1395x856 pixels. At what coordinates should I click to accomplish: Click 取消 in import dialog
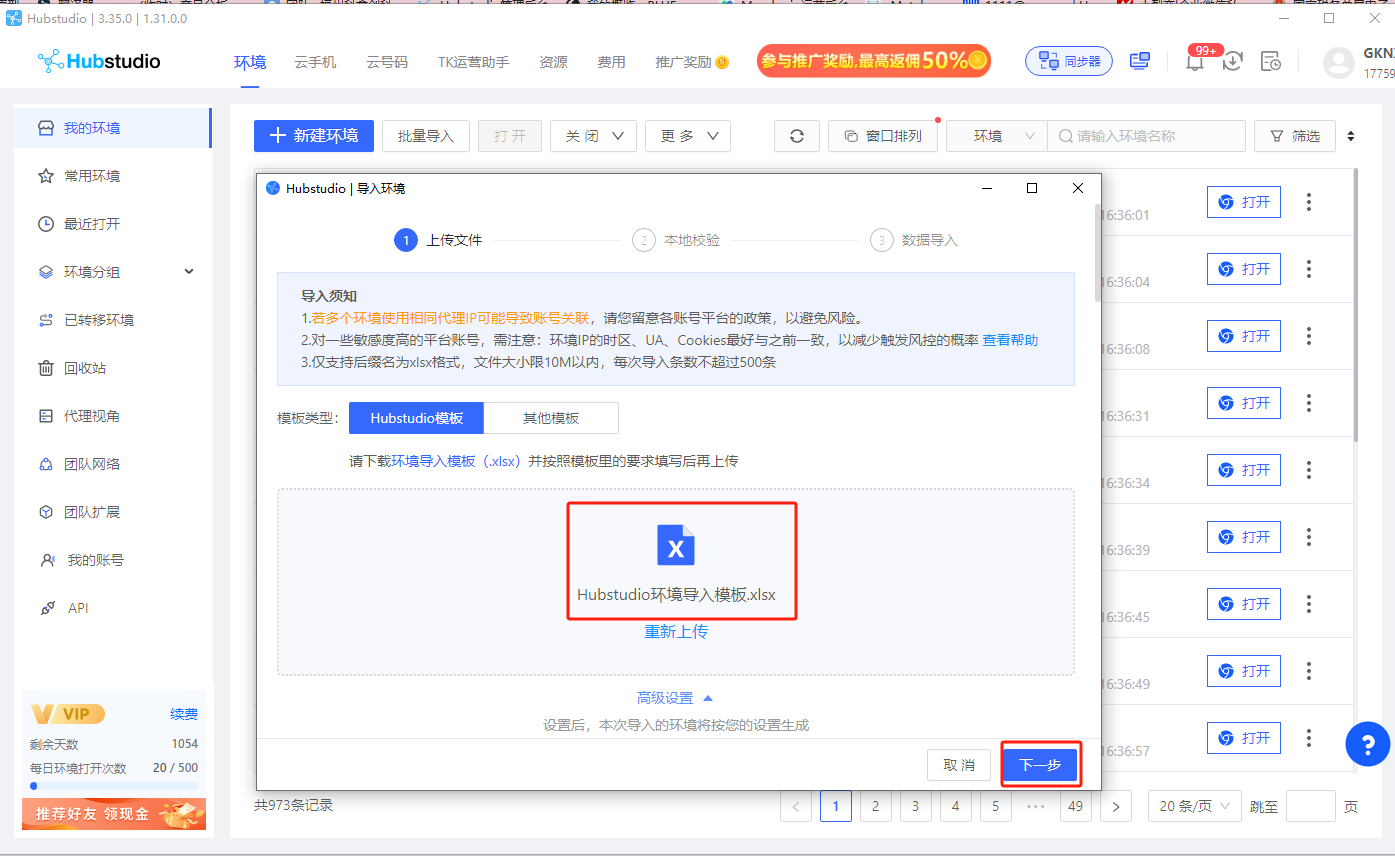[959, 765]
